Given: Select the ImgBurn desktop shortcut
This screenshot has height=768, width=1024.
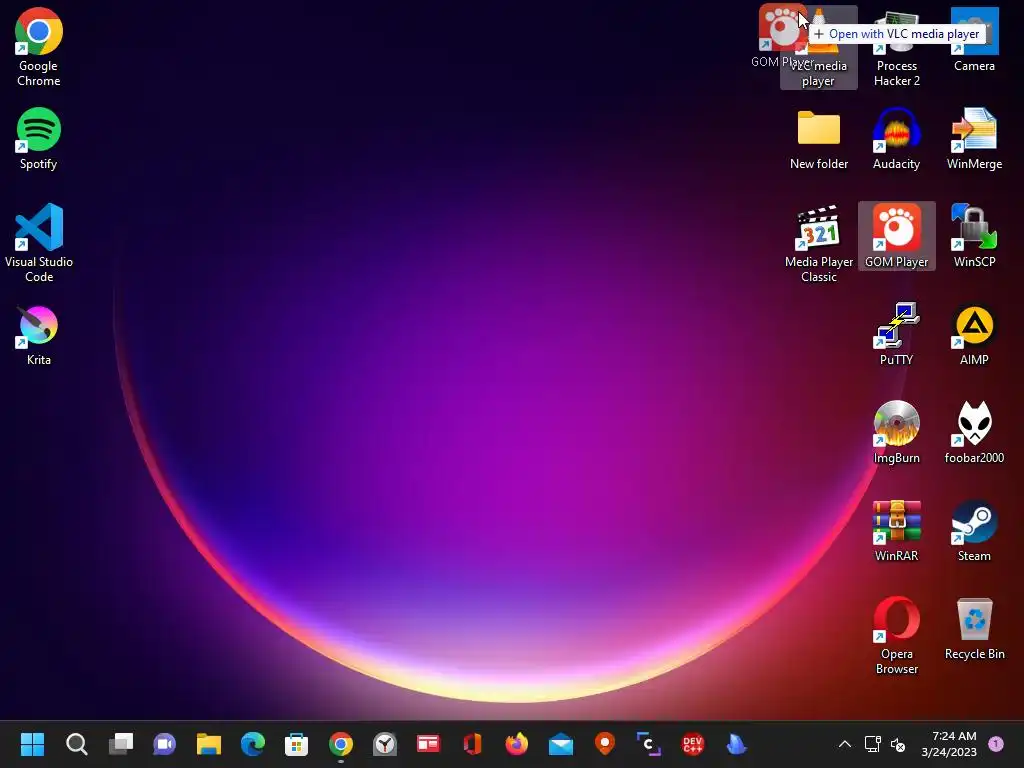Looking at the screenshot, I should (x=897, y=432).
